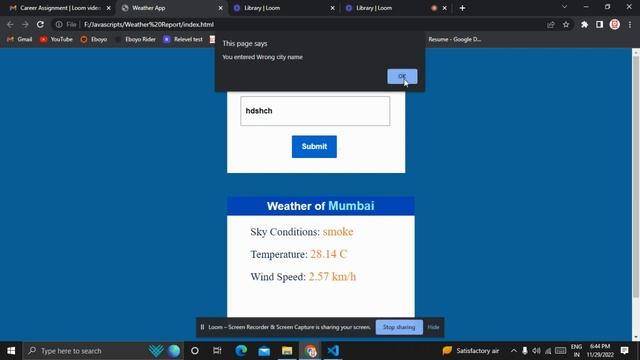Open the Satisfactory air weather widget
This screenshot has height=360, width=640.
(471, 351)
